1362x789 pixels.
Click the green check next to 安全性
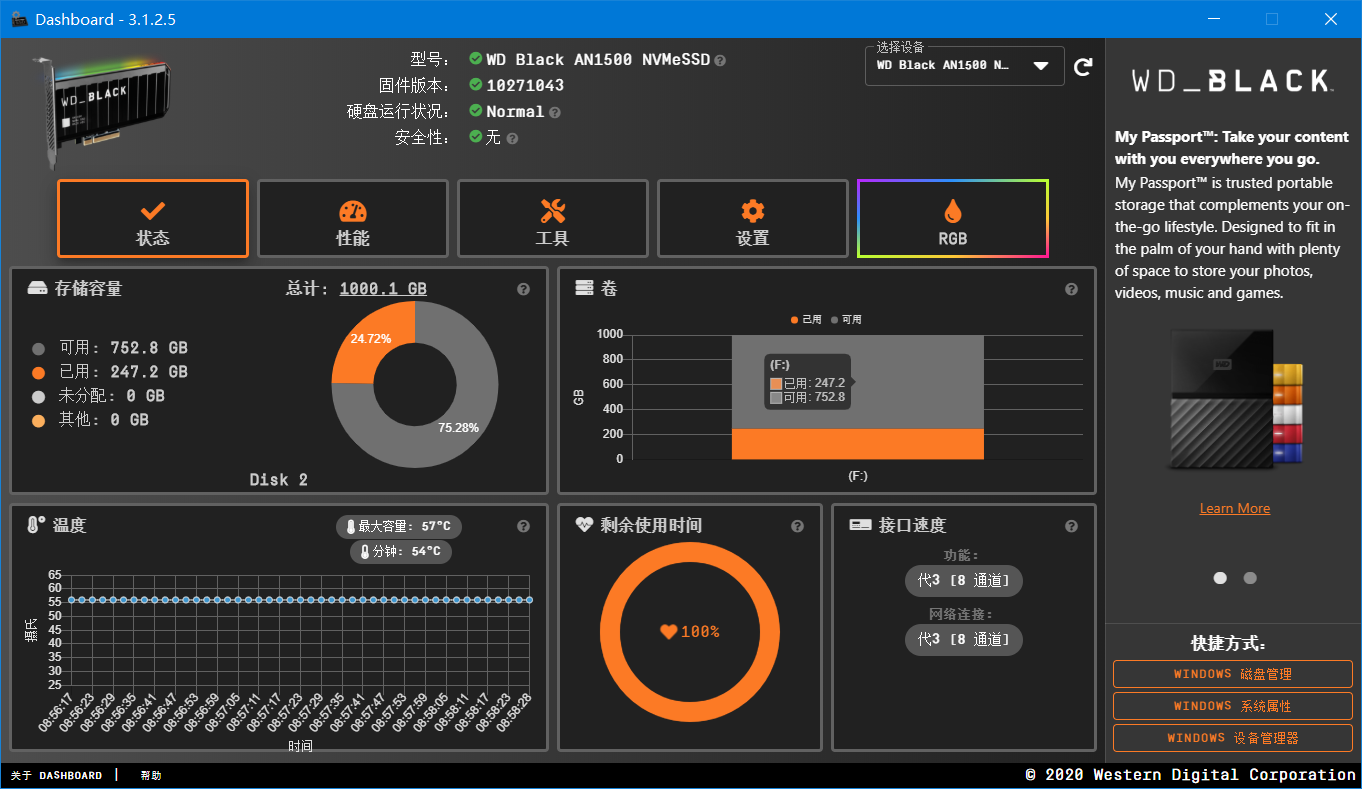[x=476, y=137]
